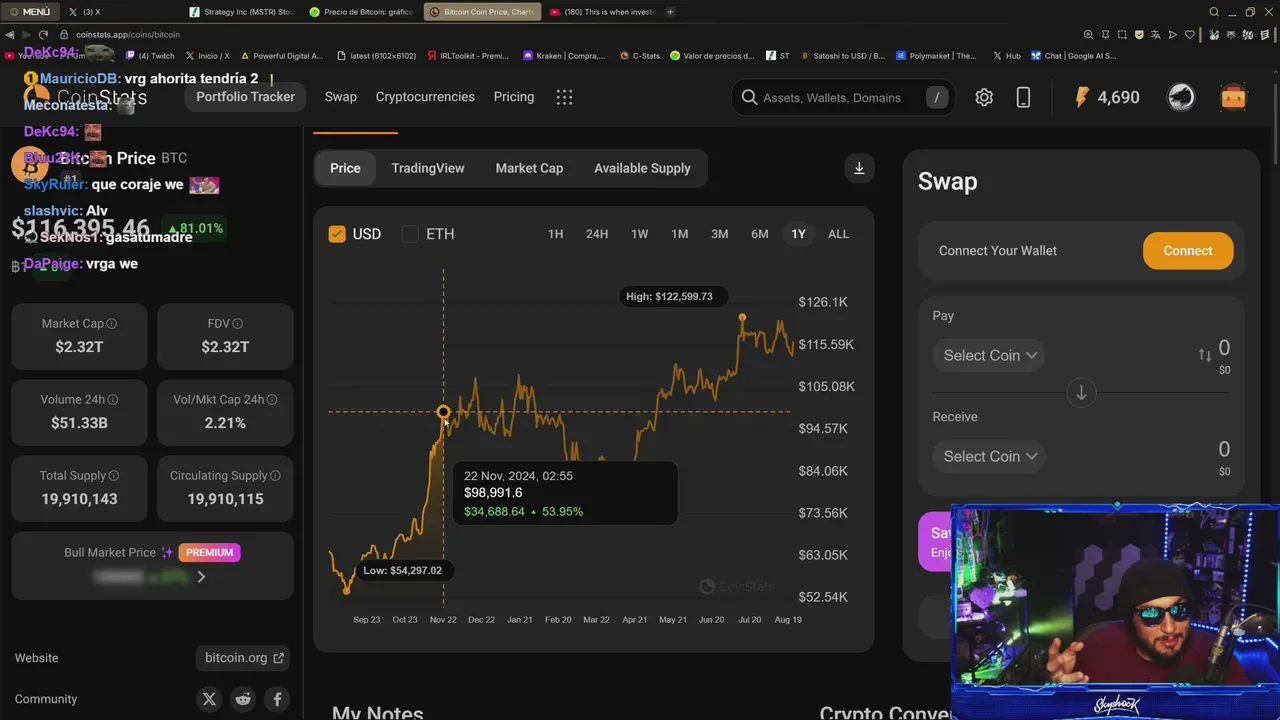Open the orange gift box icon
Viewport: 1280px width, 720px height.
pyautogui.click(x=1233, y=97)
